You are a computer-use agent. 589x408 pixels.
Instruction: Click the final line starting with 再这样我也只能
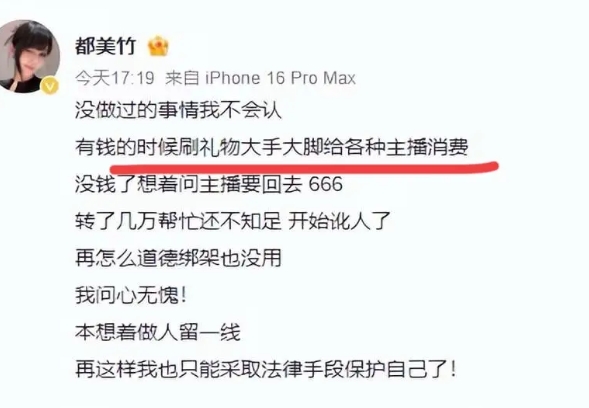tap(266, 369)
